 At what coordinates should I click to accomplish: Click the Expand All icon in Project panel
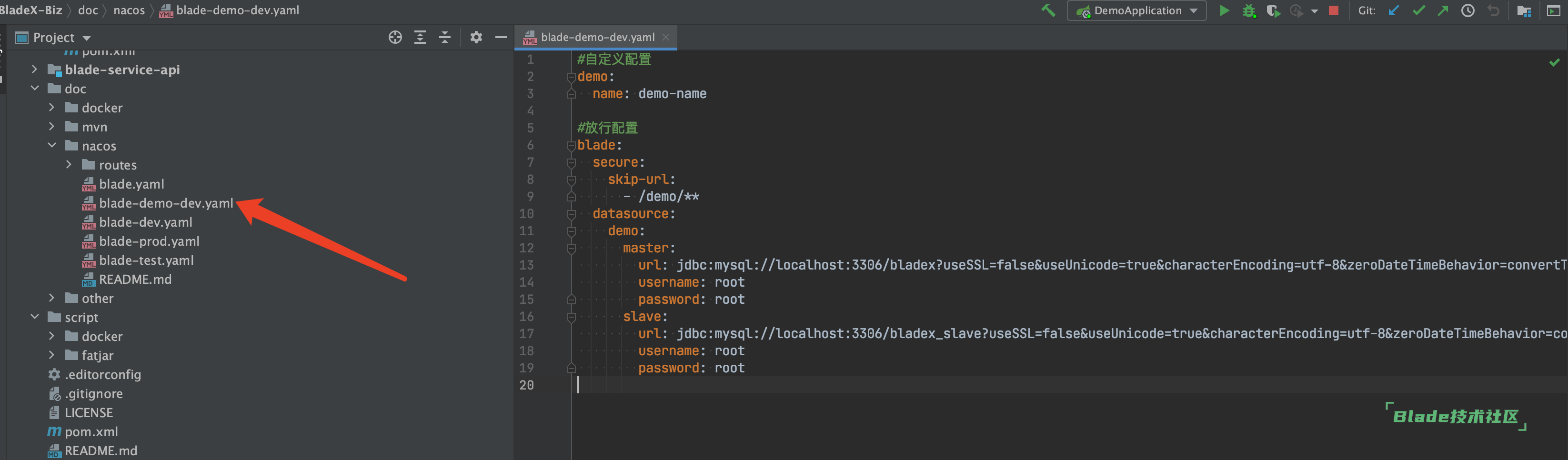point(420,37)
